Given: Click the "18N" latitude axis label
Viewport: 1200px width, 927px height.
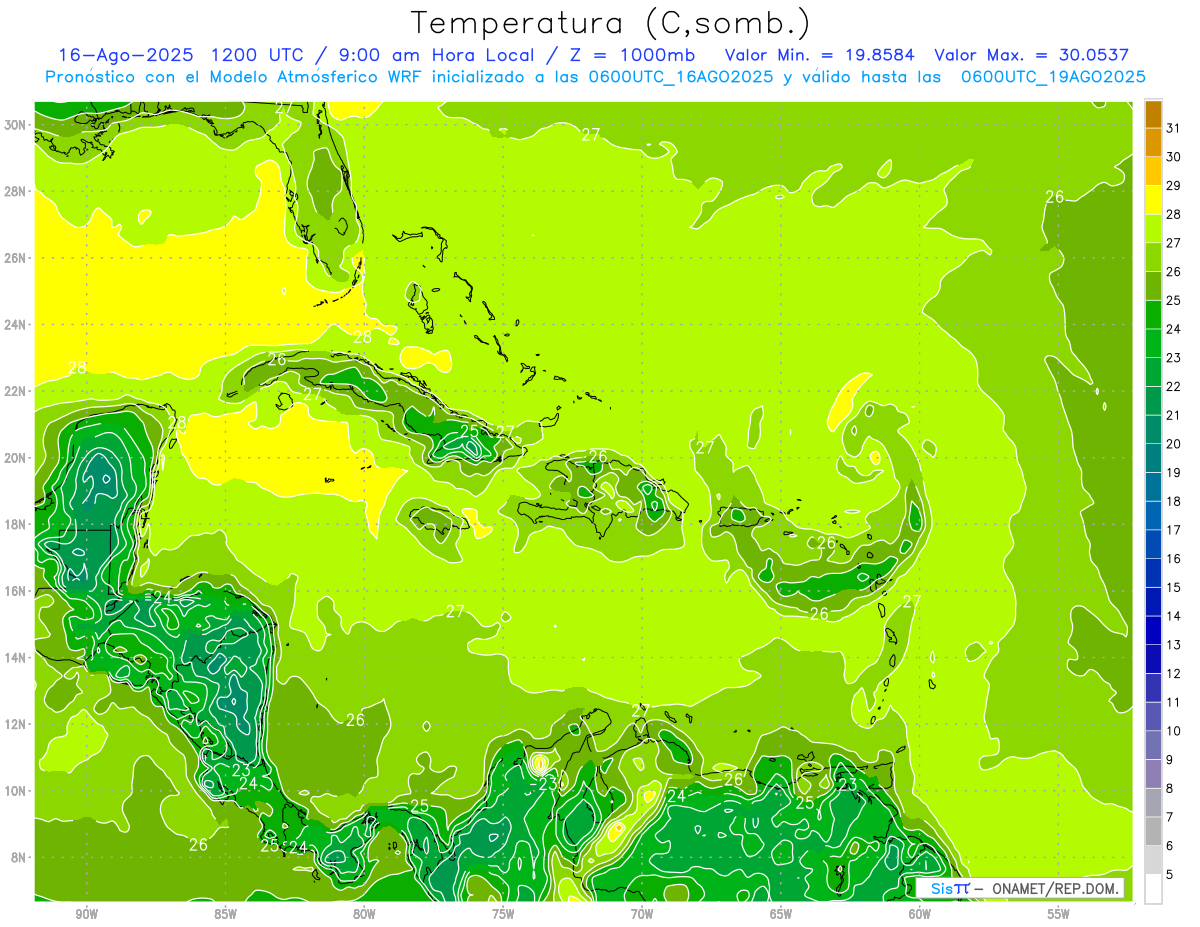Looking at the screenshot, I should [x=14, y=524].
